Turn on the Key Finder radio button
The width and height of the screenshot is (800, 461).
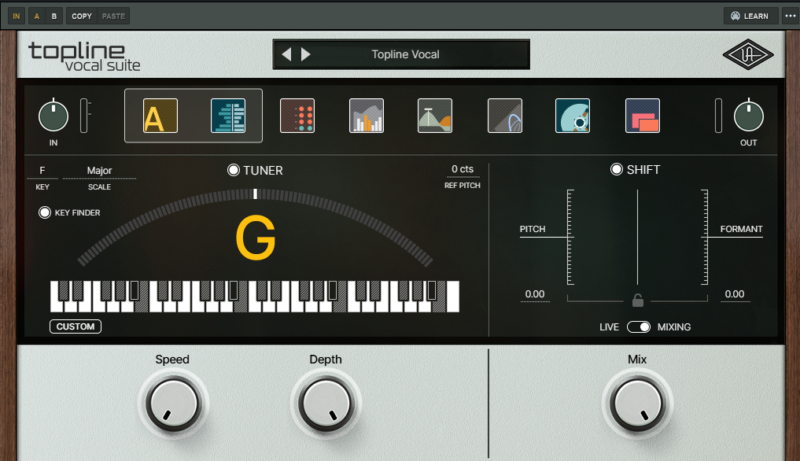click(45, 212)
